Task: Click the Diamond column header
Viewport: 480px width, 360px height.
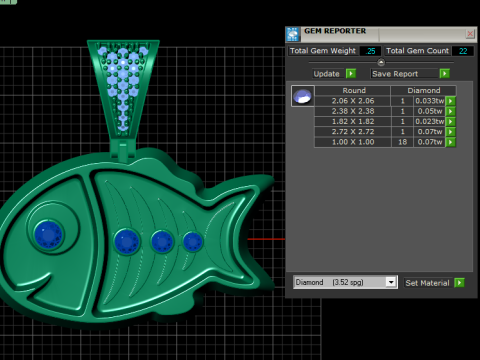Action: [x=424, y=90]
